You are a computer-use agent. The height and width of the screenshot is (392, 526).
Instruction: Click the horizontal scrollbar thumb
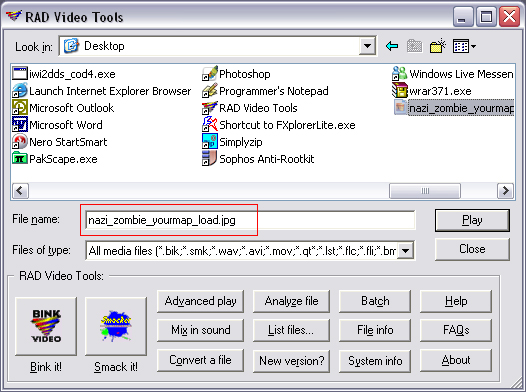(425, 191)
